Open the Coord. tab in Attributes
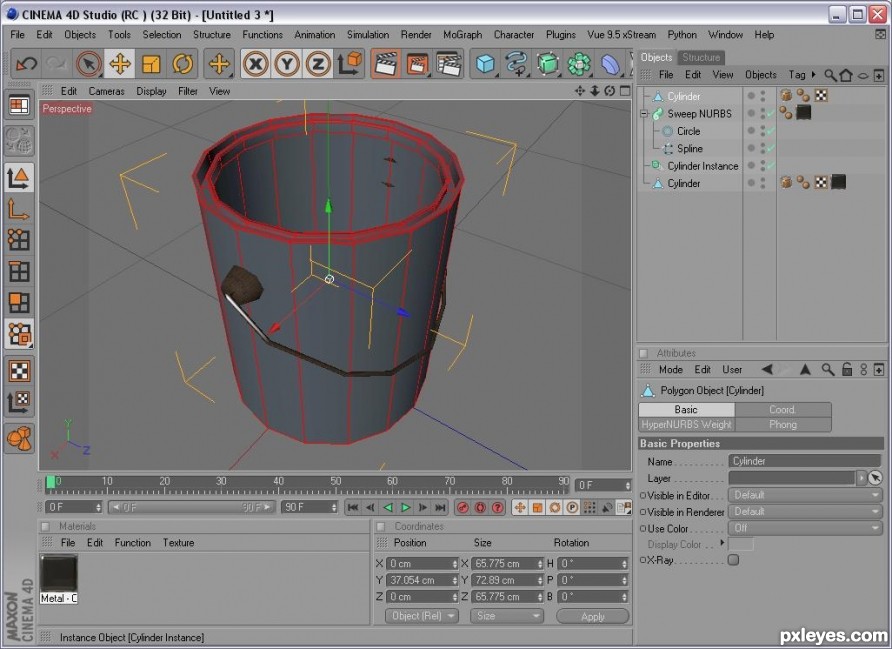Image resolution: width=892 pixels, height=649 pixels. point(783,410)
